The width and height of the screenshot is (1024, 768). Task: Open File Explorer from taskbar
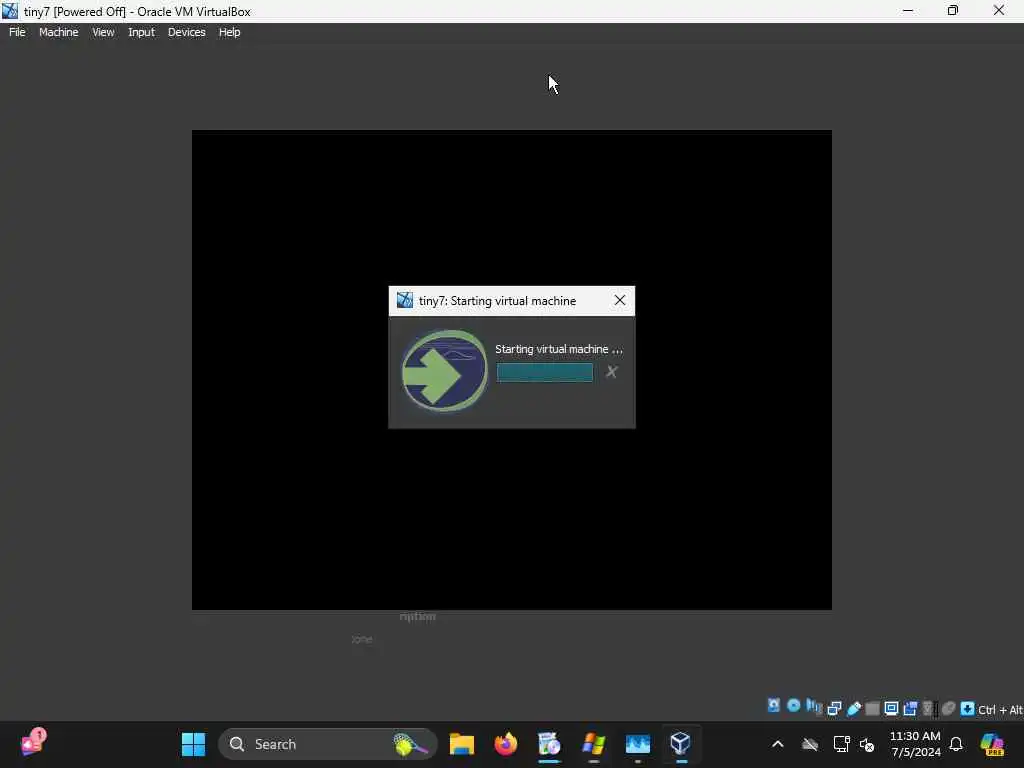[x=462, y=744]
